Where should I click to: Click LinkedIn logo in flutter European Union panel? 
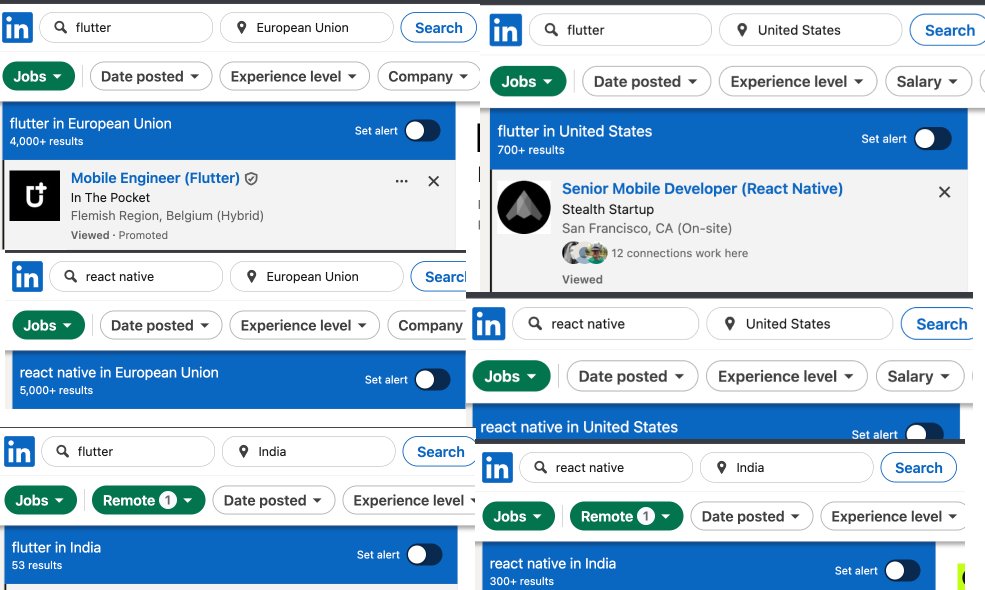(x=18, y=28)
